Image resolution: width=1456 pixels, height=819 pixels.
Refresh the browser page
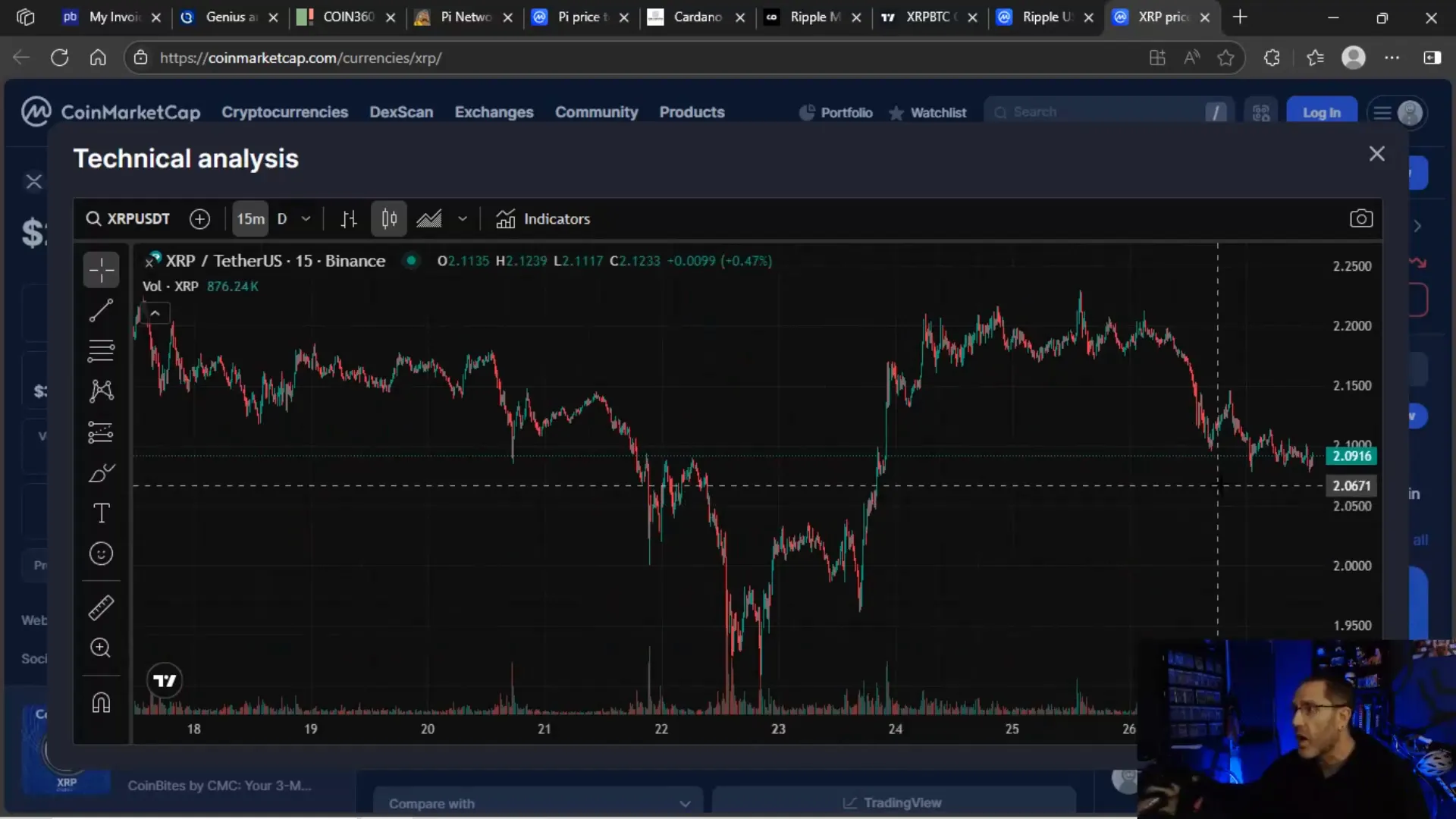60,58
